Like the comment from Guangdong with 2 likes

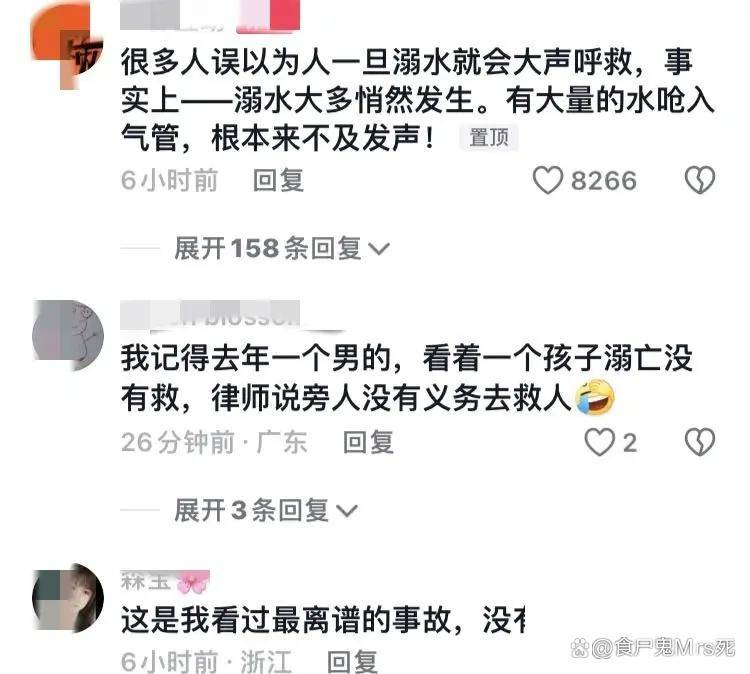point(600,442)
